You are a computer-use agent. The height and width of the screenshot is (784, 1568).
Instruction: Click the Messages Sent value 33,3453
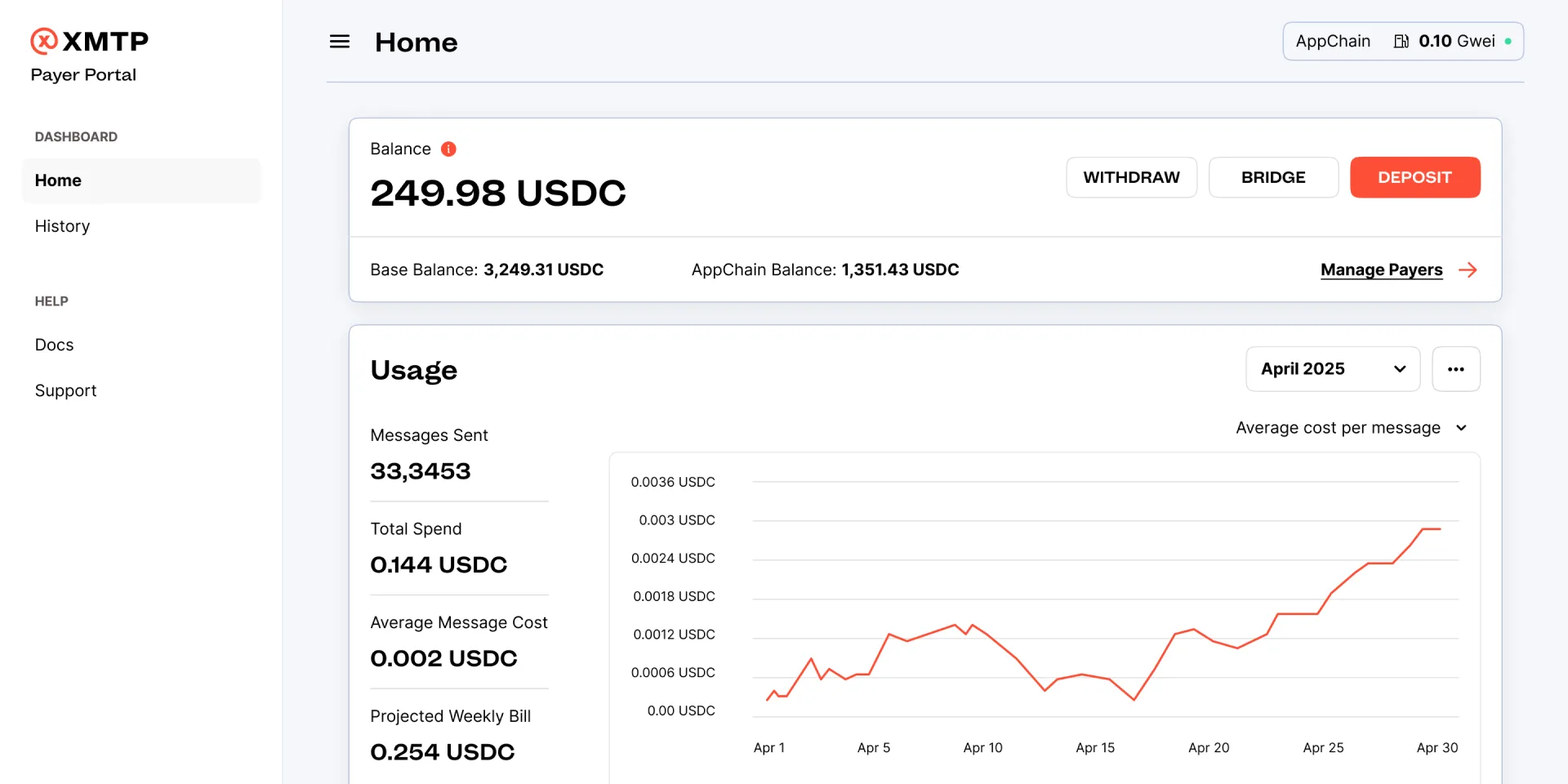coord(421,471)
